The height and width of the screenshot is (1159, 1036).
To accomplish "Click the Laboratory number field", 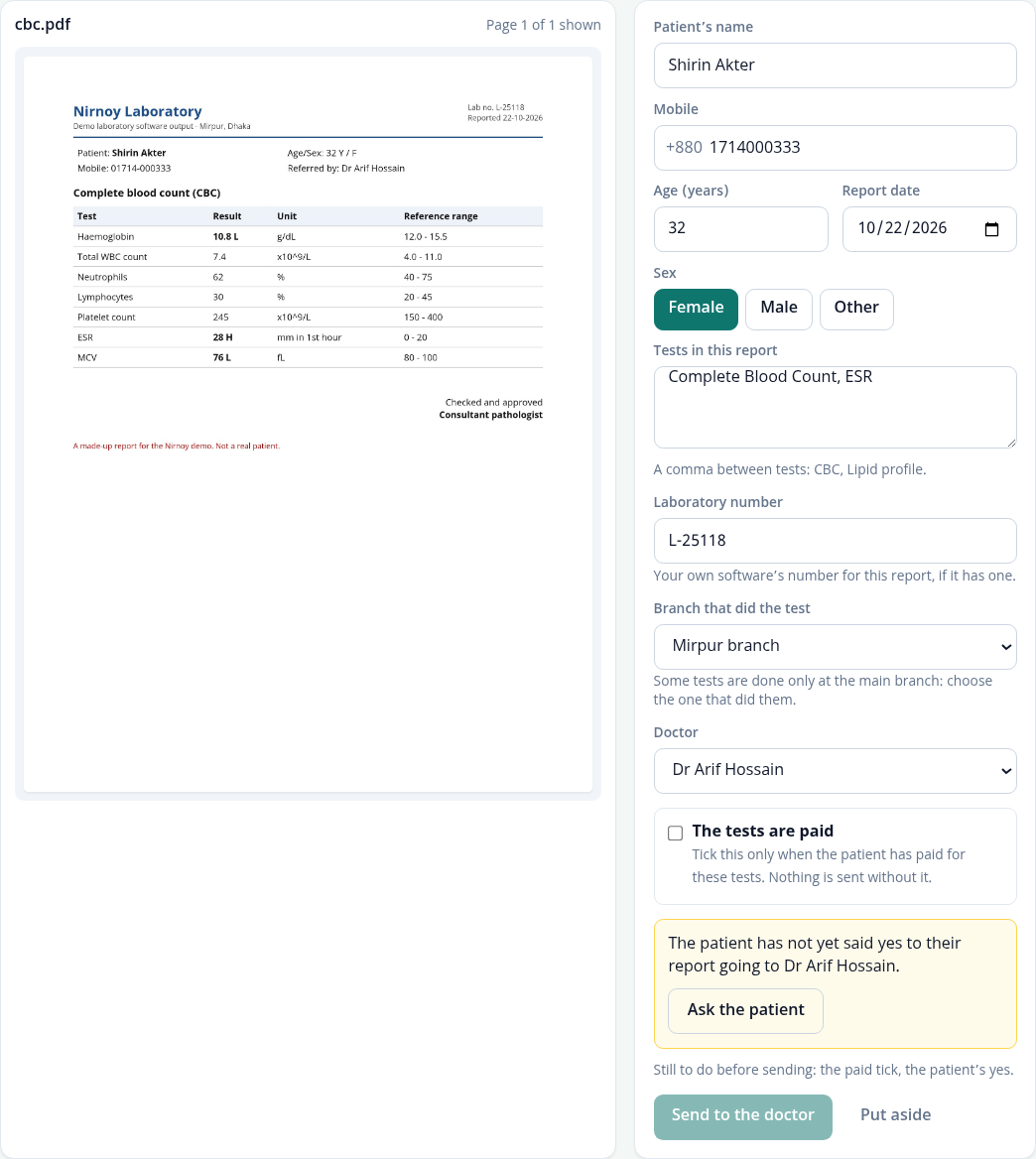I will (835, 541).
